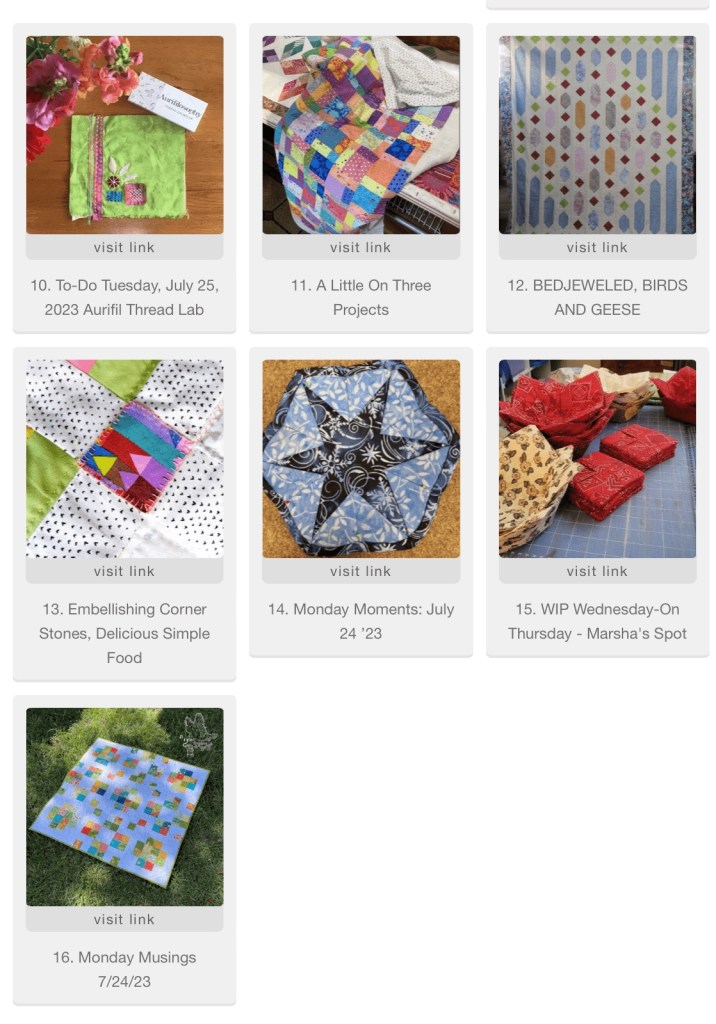
Task: Click visit link under WIP Wednesday entry
Action: 597,571
